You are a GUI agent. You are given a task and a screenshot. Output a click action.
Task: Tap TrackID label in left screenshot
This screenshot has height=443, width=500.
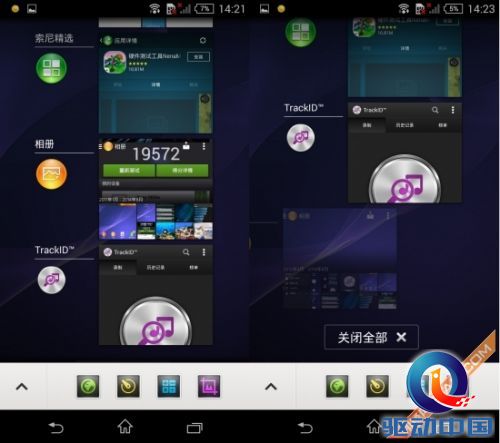(x=54, y=250)
